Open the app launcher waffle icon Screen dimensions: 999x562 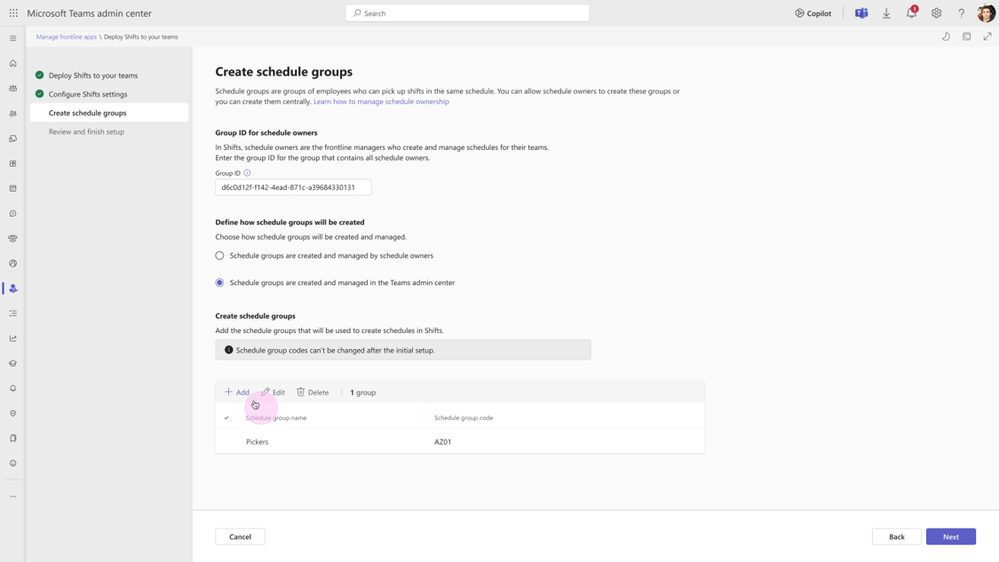point(13,13)
